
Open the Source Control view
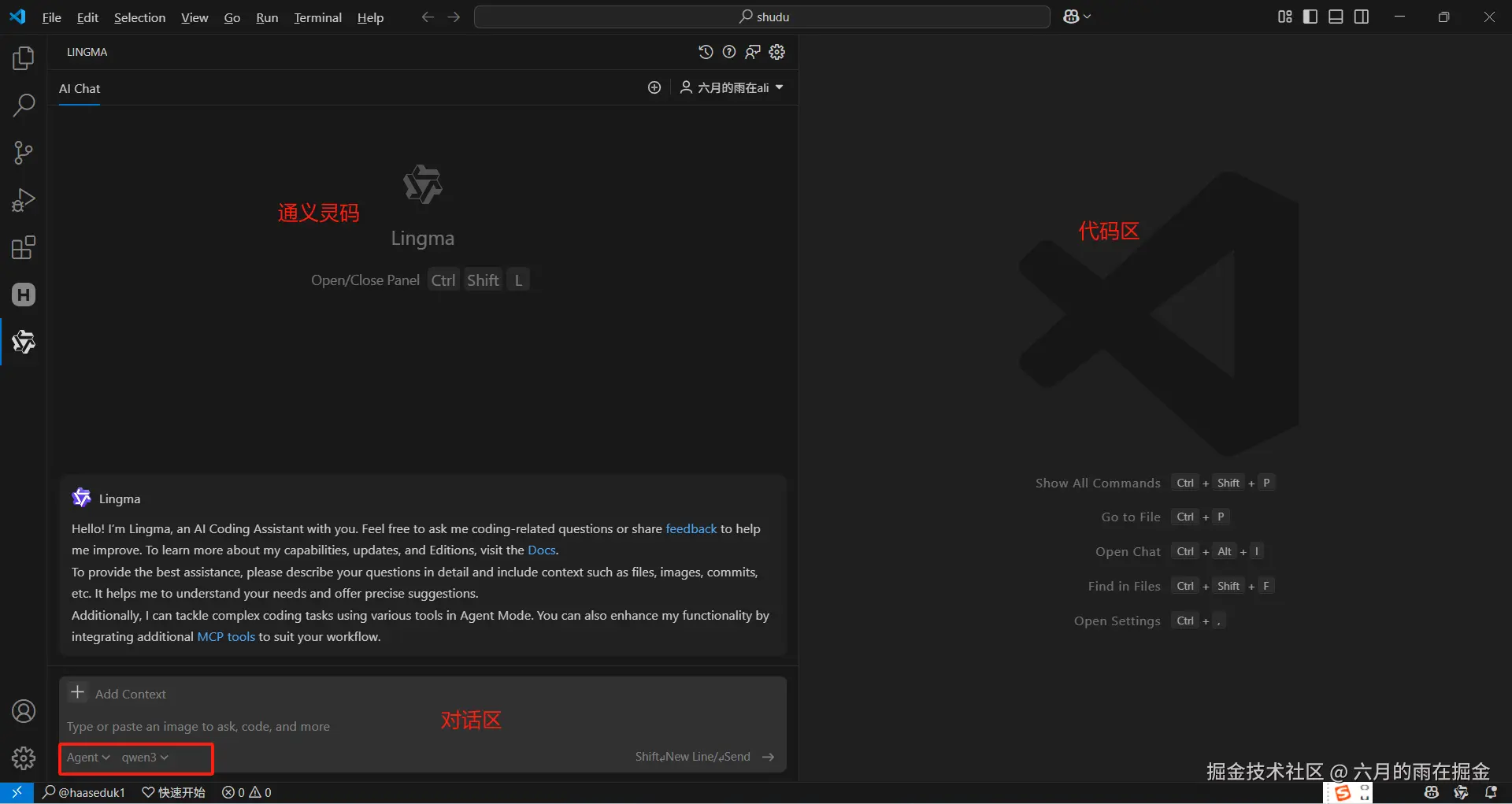click(24, 153)
